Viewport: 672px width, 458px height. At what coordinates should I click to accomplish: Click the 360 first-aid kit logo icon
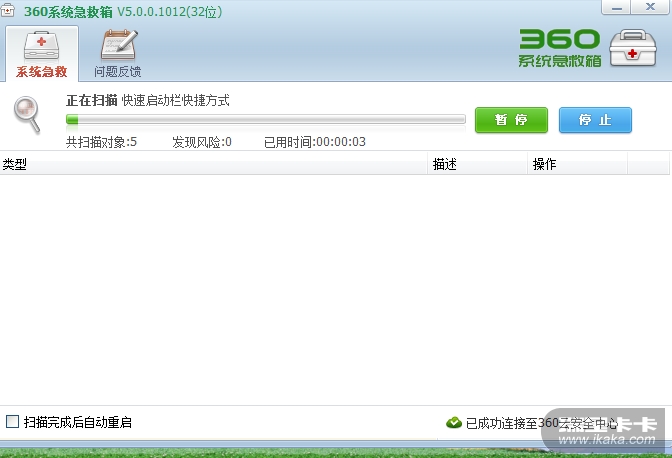[x=633, y=48]
